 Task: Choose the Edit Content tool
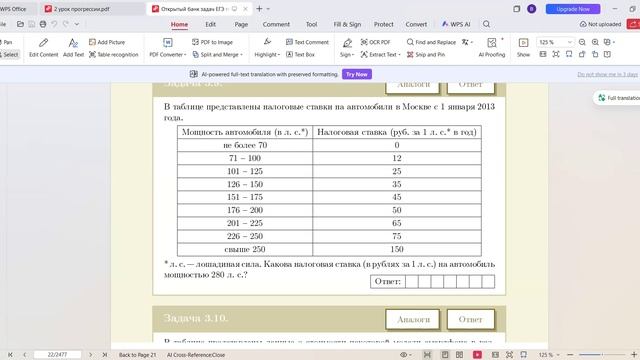coord(44,47)
